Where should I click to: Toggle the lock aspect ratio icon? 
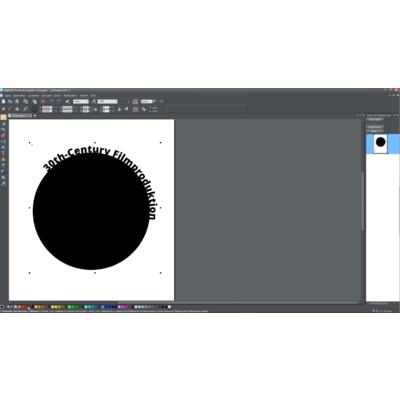96,109
